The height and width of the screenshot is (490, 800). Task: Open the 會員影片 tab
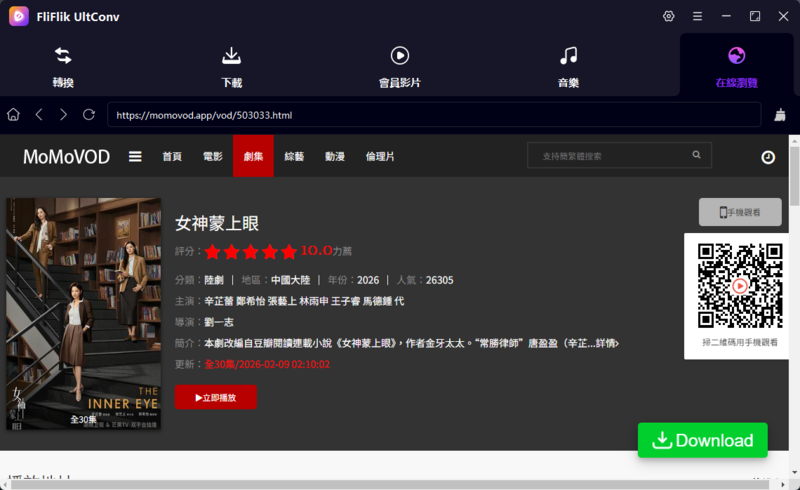399,66
